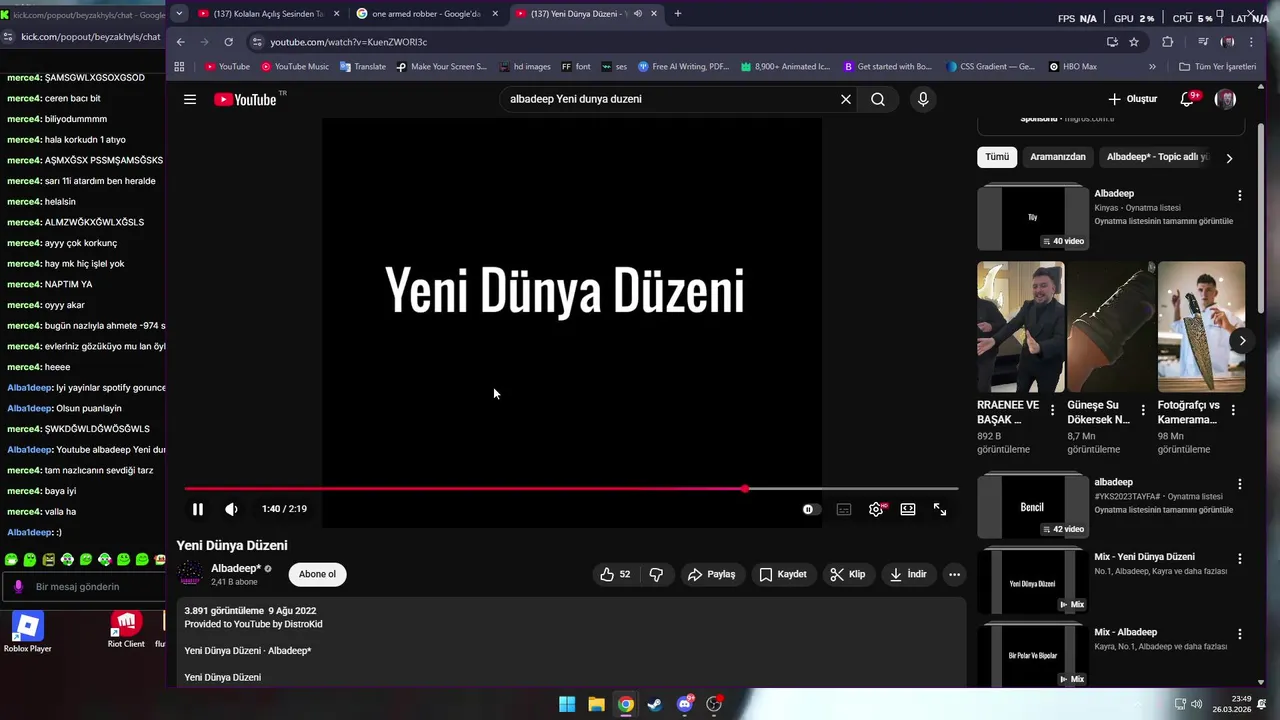Click Oluştur create button

[1133, 99]
